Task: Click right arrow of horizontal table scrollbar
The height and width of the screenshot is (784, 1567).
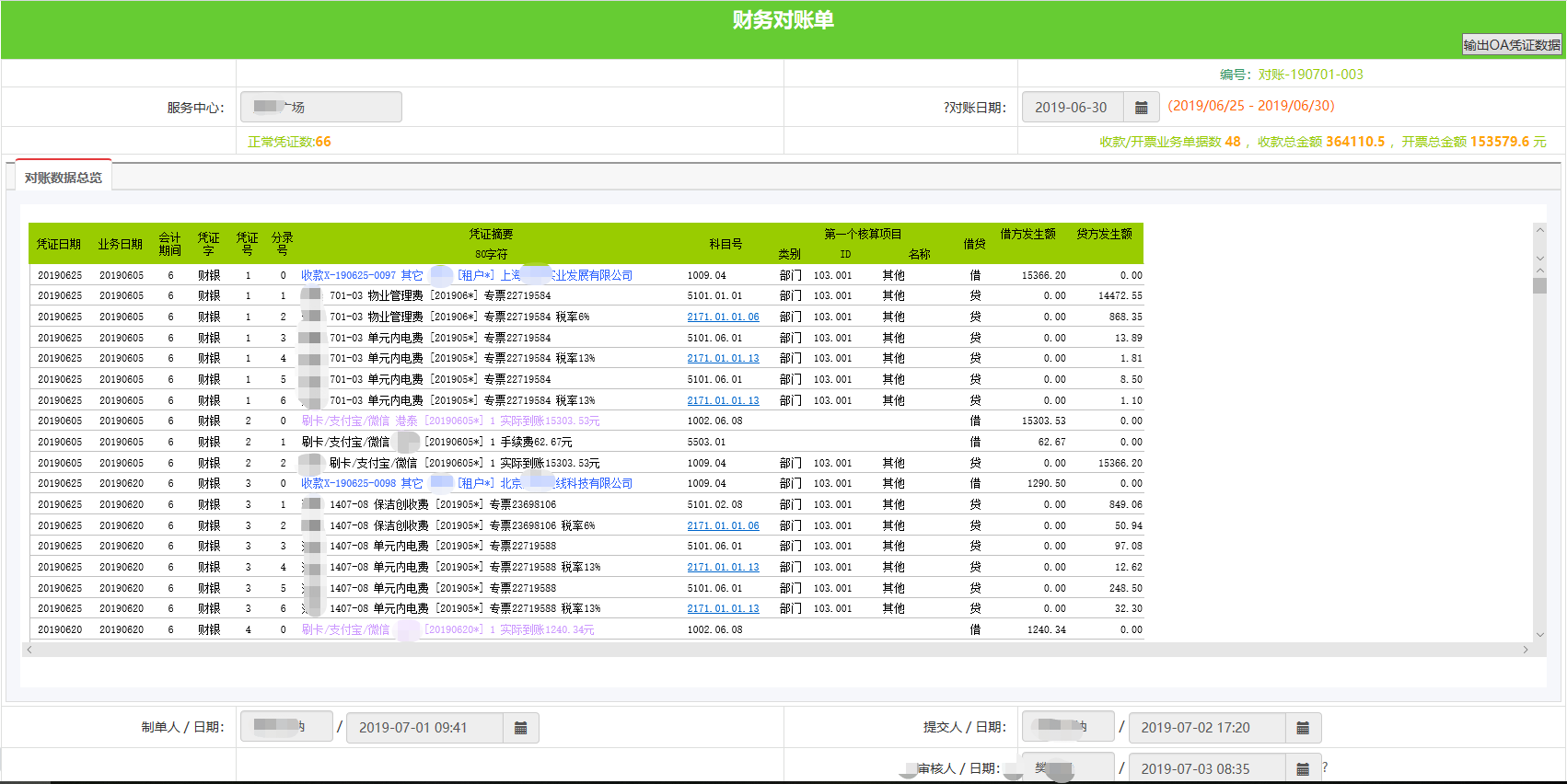Action: tap(1525, 650)
